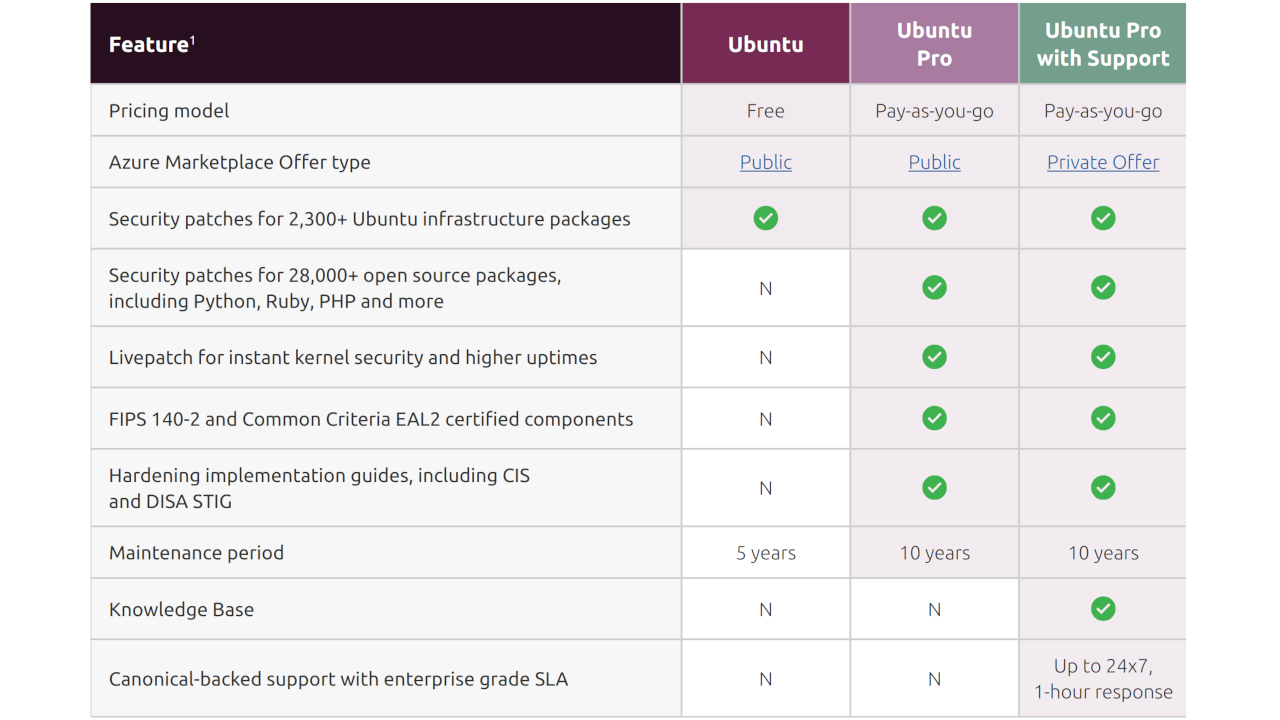The height and width of the screenshot is (720, 1280).
Task: Click Ubuntu Pro's infrastructure patches checkmark
Action: [x=934, y=218]
